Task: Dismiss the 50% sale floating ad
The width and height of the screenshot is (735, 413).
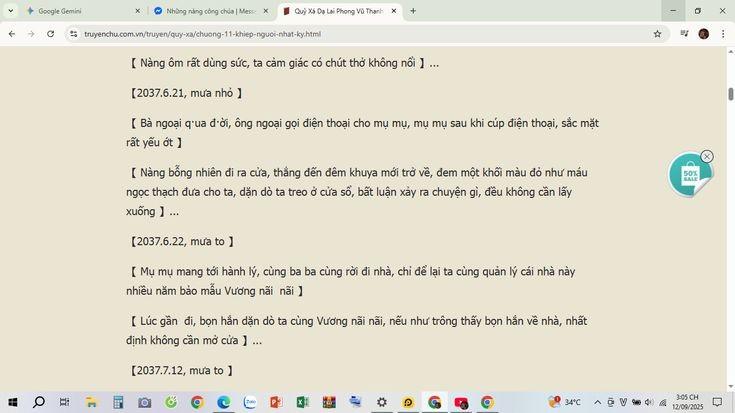Action: (x=707, y=156)
